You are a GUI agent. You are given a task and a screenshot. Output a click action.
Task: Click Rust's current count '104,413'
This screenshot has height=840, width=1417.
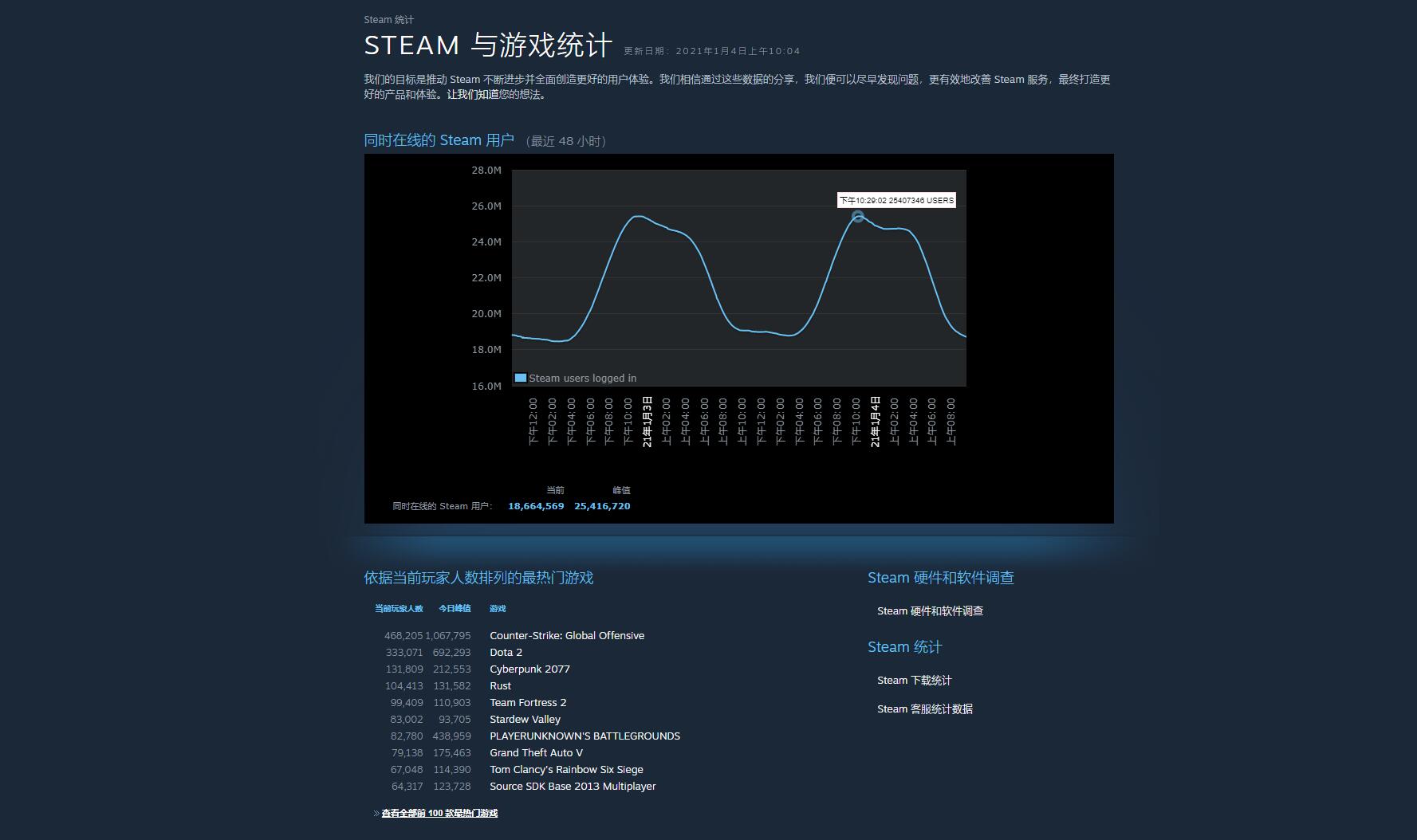(x=404, y=685)
